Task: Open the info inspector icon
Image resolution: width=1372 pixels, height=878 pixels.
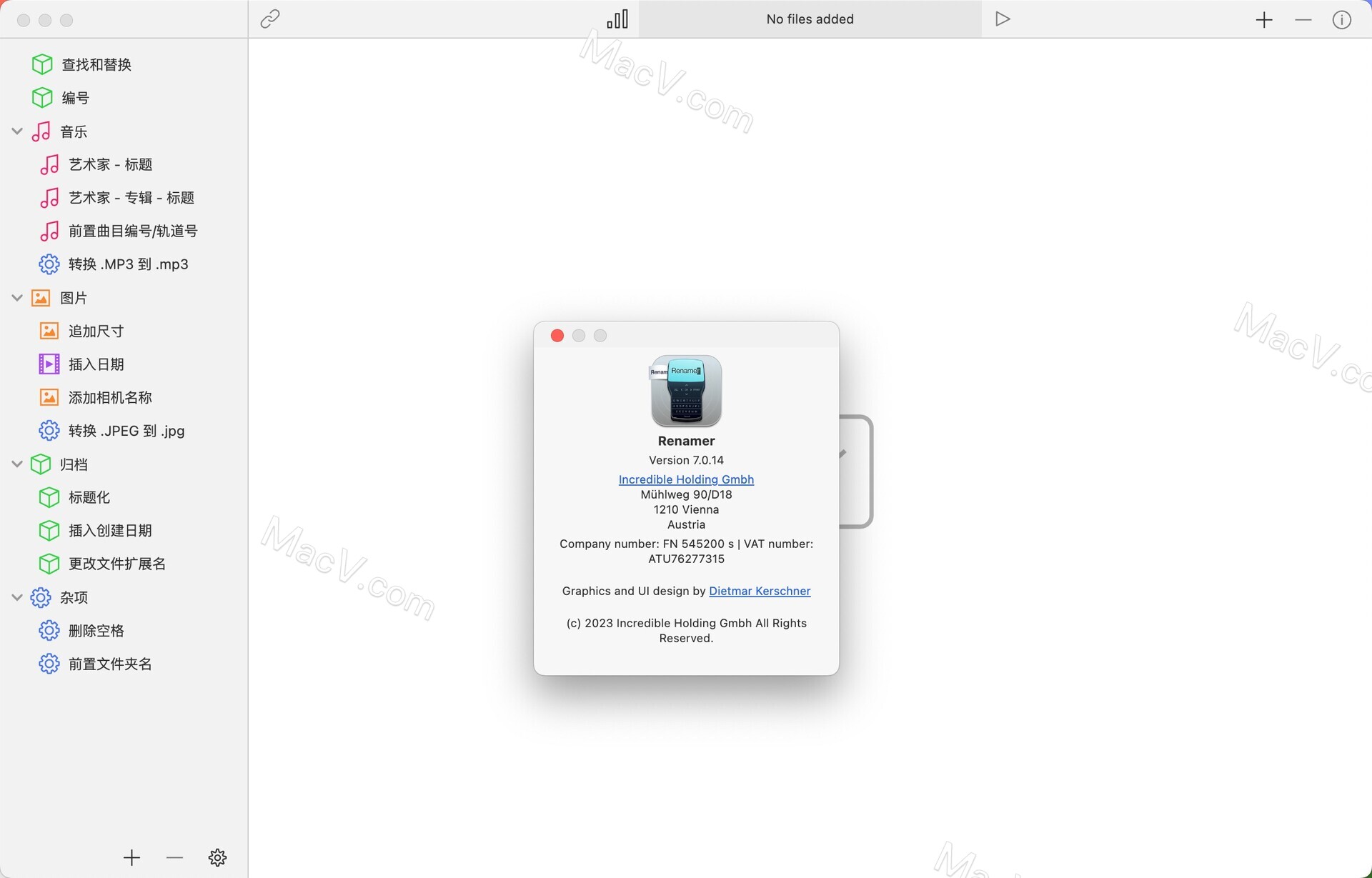Action: click(1342, 20)
